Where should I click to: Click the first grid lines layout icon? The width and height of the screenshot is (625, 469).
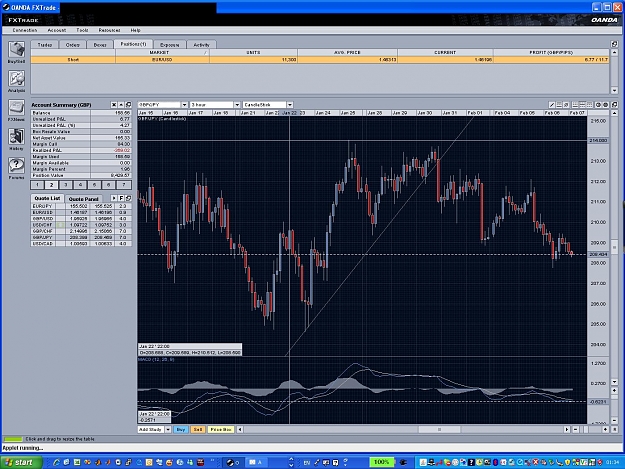575,105
